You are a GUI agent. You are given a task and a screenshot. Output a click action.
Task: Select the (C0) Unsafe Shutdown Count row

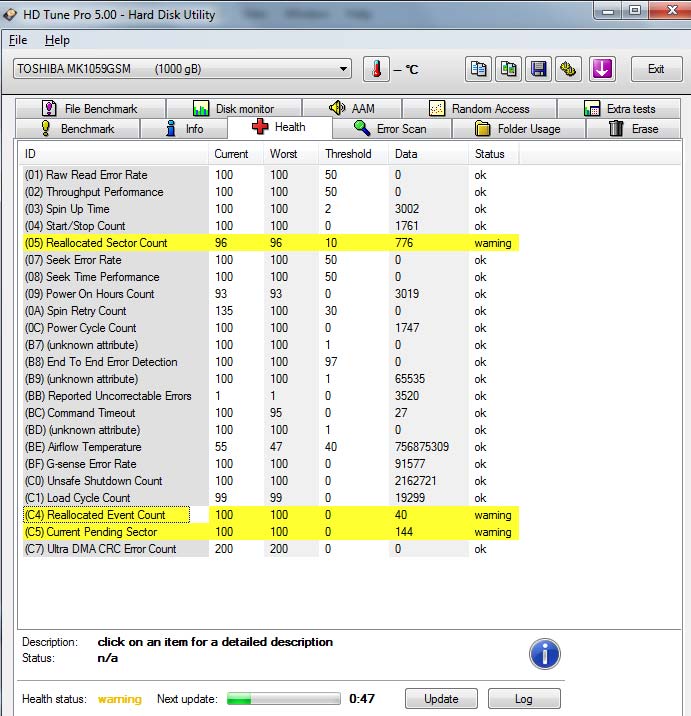(x=271, y=481)
